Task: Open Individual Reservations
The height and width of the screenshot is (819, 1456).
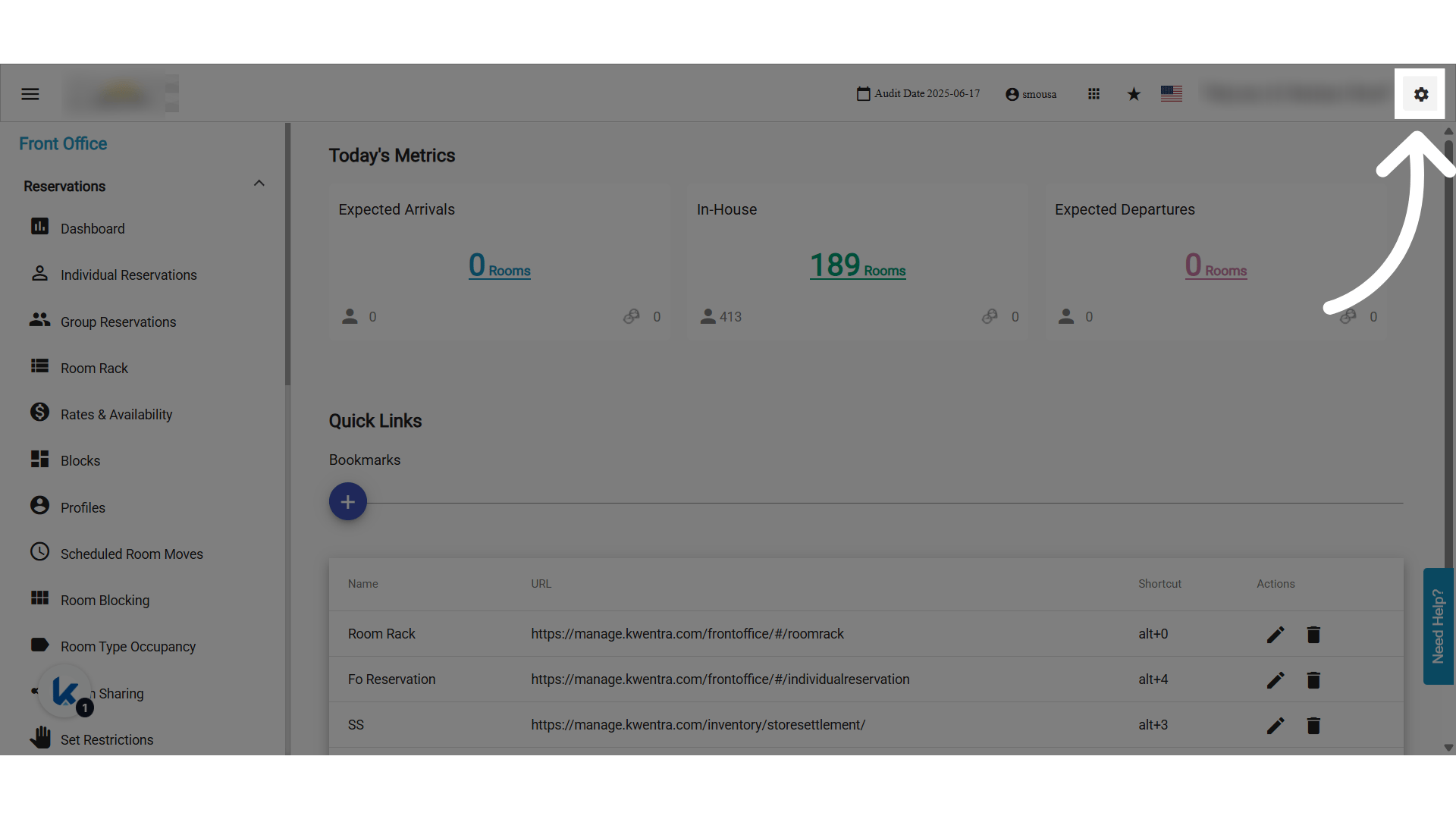Action: point(129,275)
